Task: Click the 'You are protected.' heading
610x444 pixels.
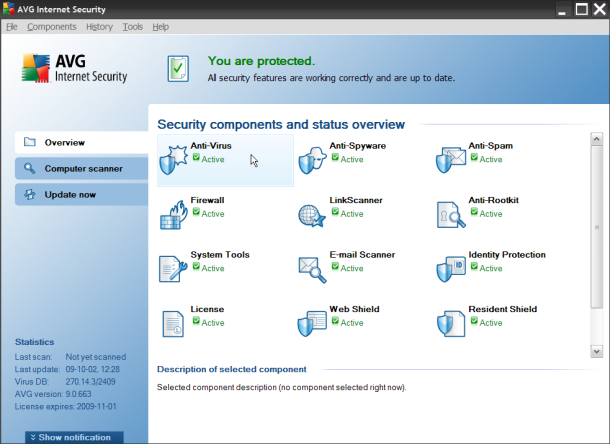Action: (261, 61)
